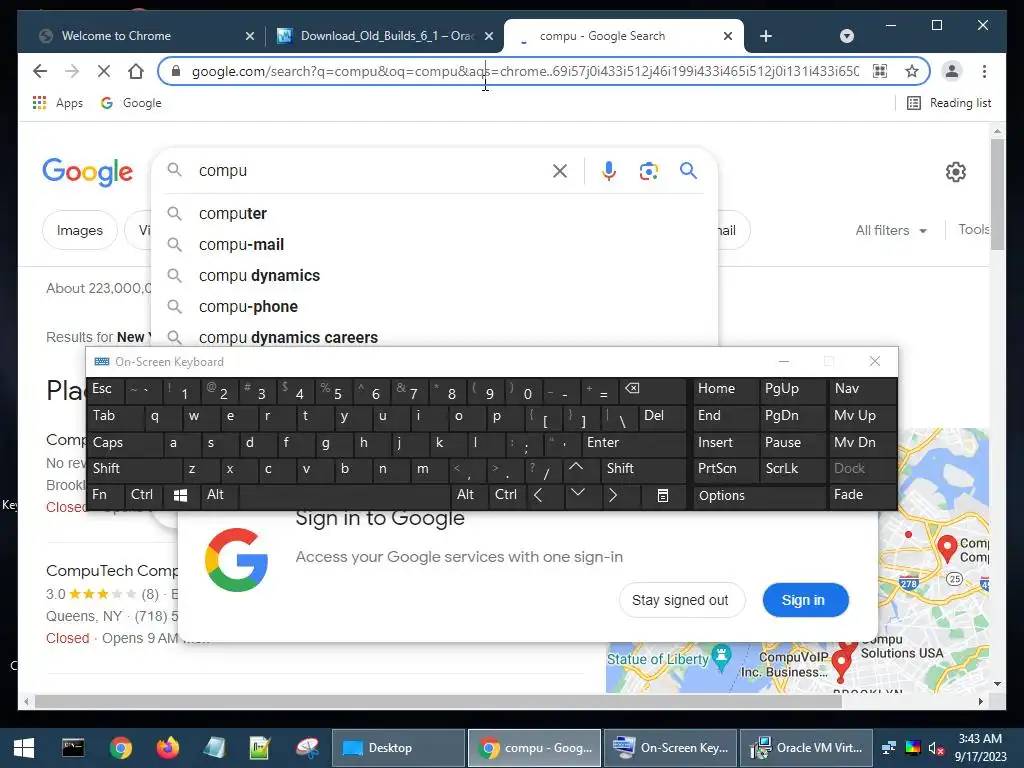Choose the 'compu-phone' suggestion
The width and height of the screenshot is (1024, 768).
(434, 306)
